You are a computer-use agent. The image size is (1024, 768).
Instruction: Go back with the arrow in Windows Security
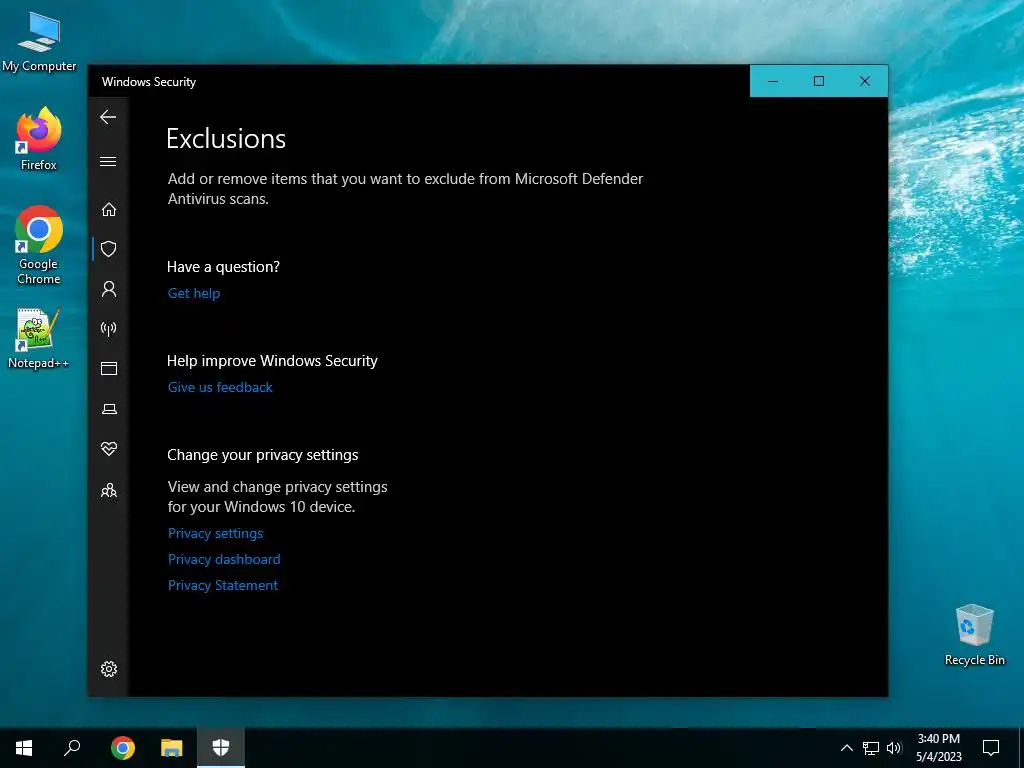108,118
